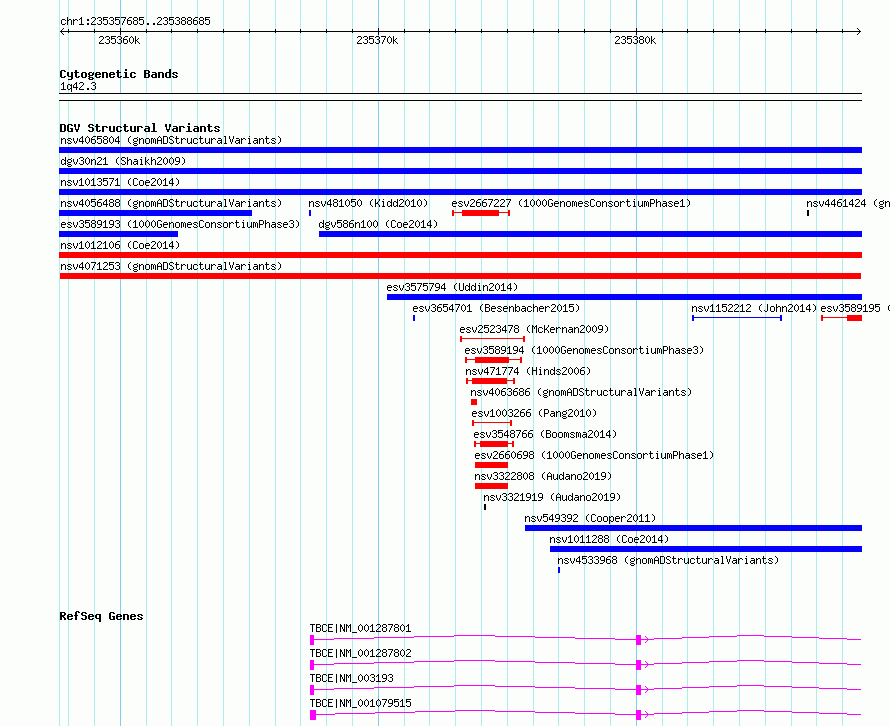Click the red glyph of esv2667227
Viewport: 890px width, 726px height.
click(481, 213)
